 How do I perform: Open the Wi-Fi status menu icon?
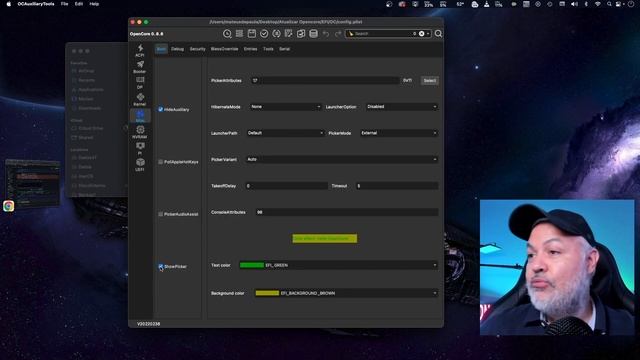598,4
